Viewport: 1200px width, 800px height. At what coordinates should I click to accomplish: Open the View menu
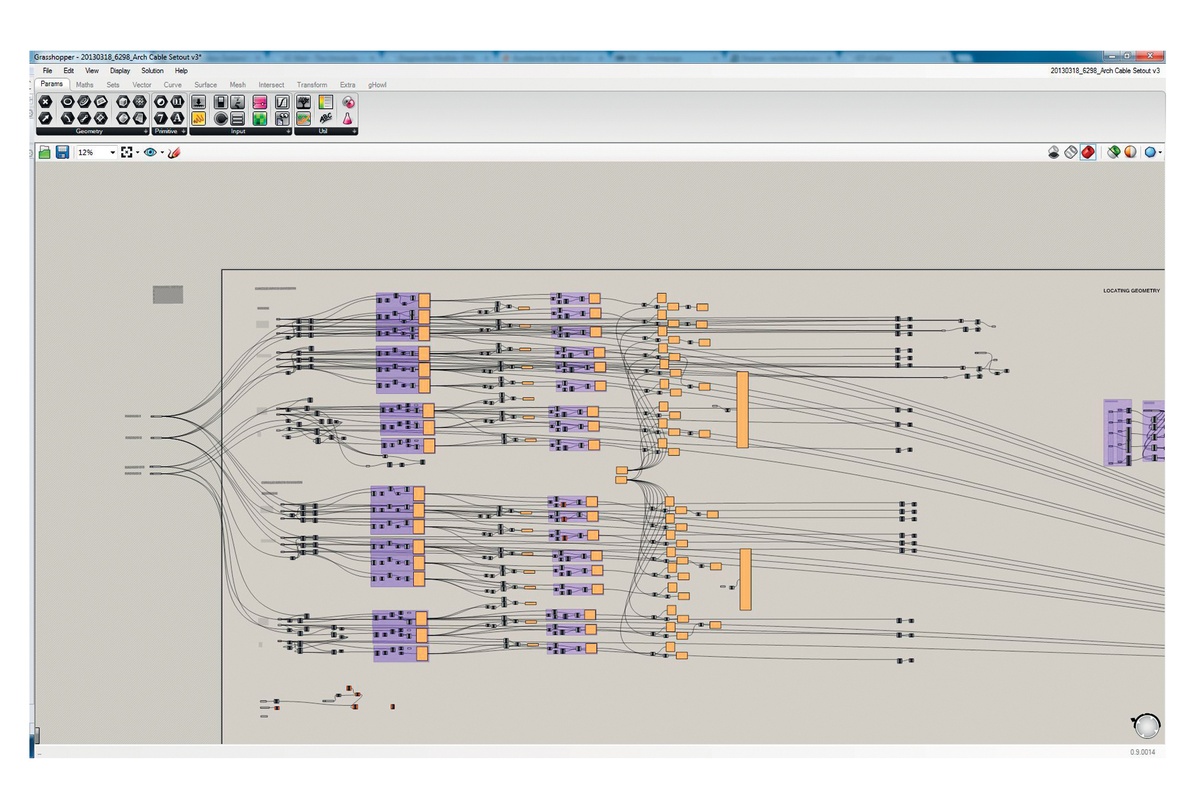[x=92, y=71]
